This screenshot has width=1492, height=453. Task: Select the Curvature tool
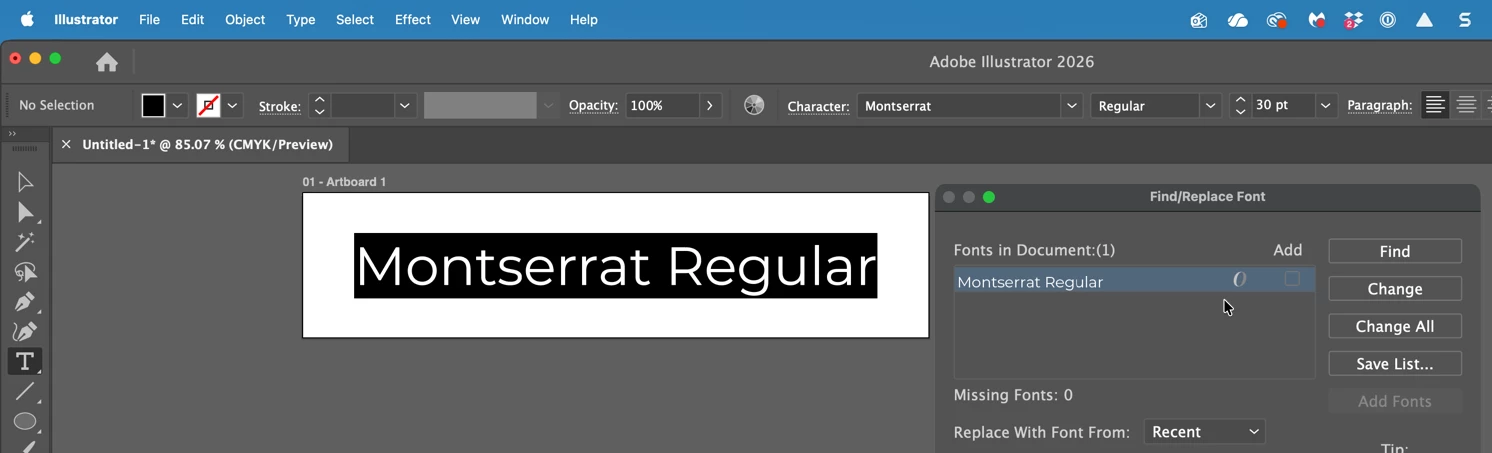point(25,331)
